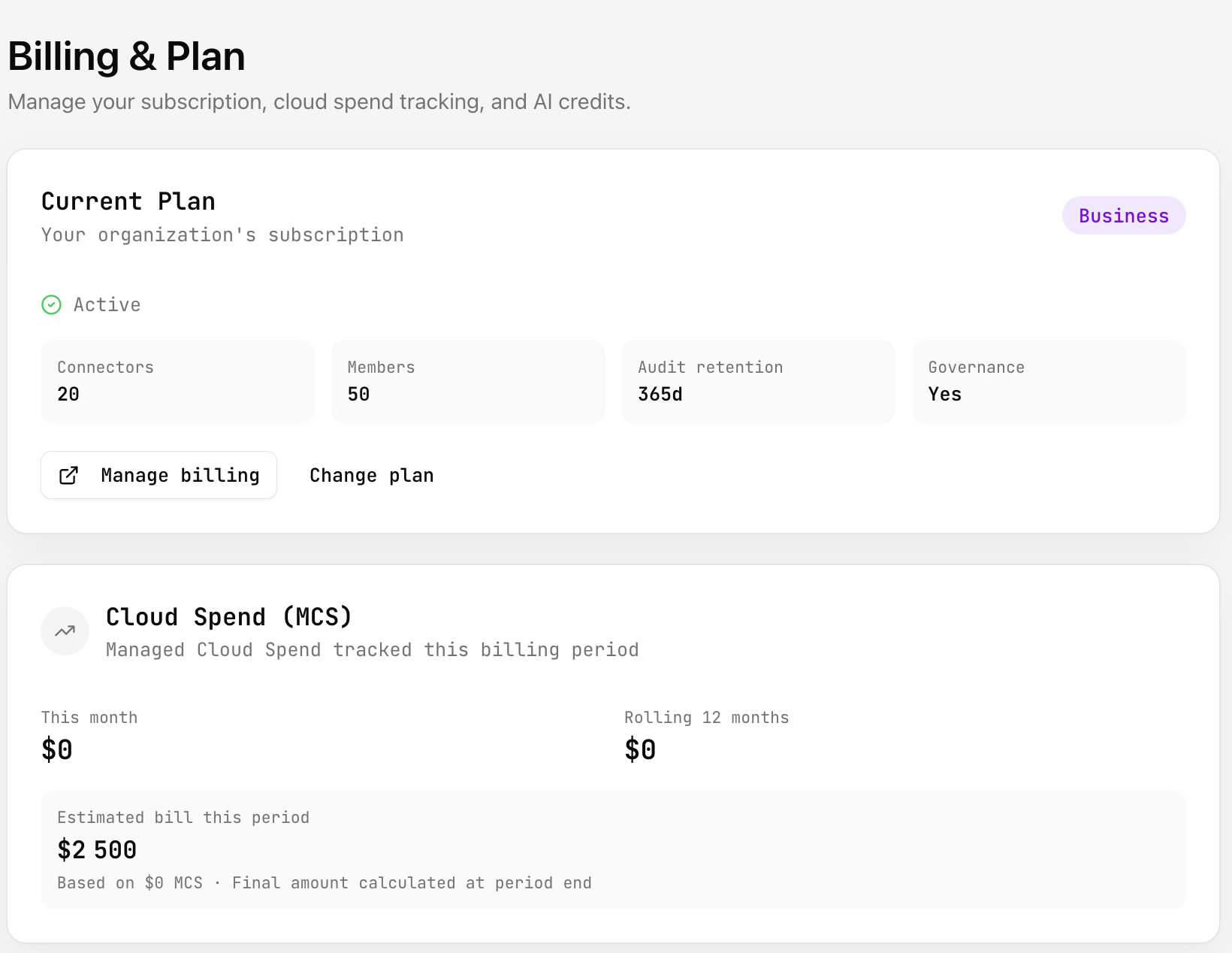Click the This month $0 value
The width and height of the screenshot is (1232, 953).
click(x=57, y=749)
